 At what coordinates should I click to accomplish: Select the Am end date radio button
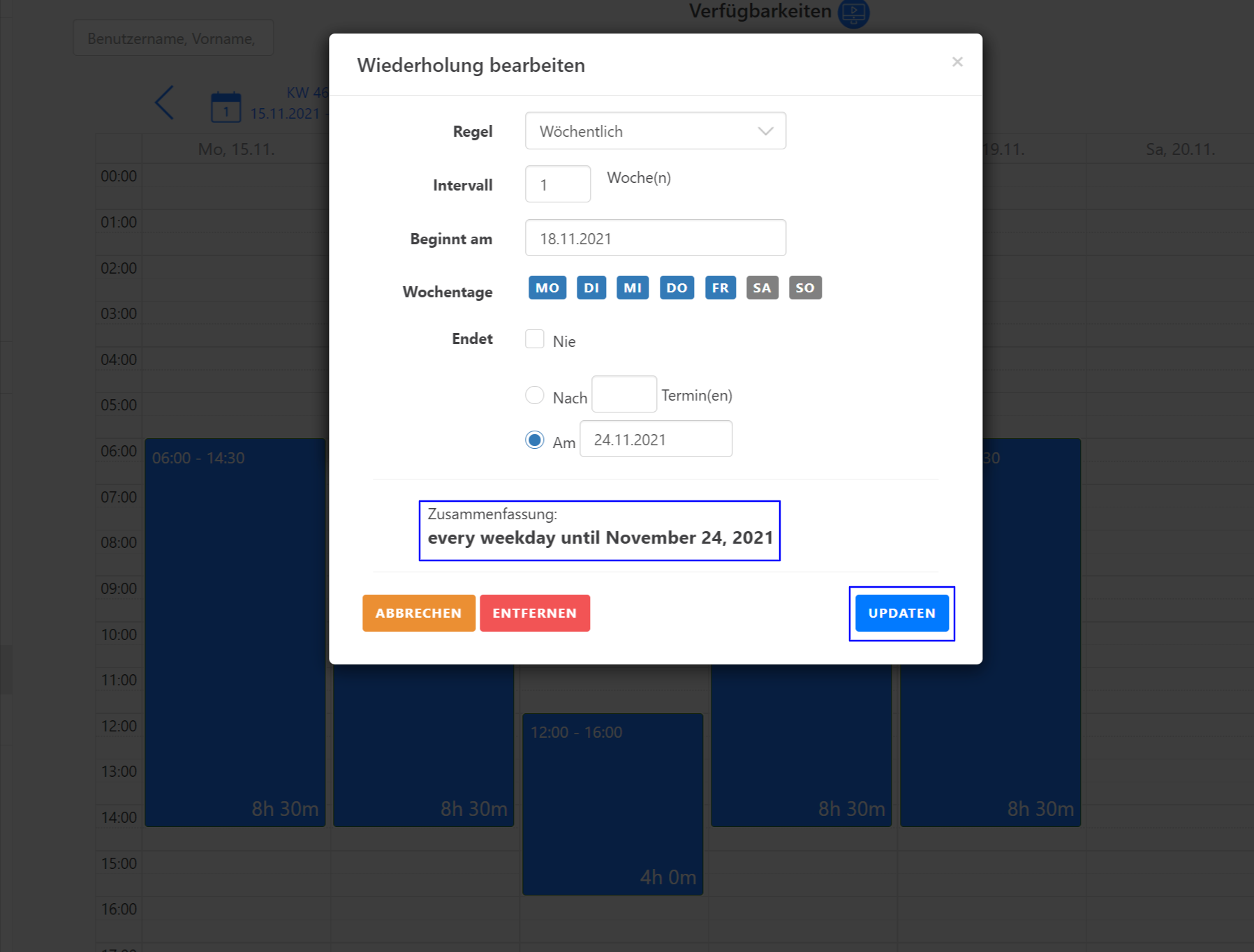tap(535, 440)
